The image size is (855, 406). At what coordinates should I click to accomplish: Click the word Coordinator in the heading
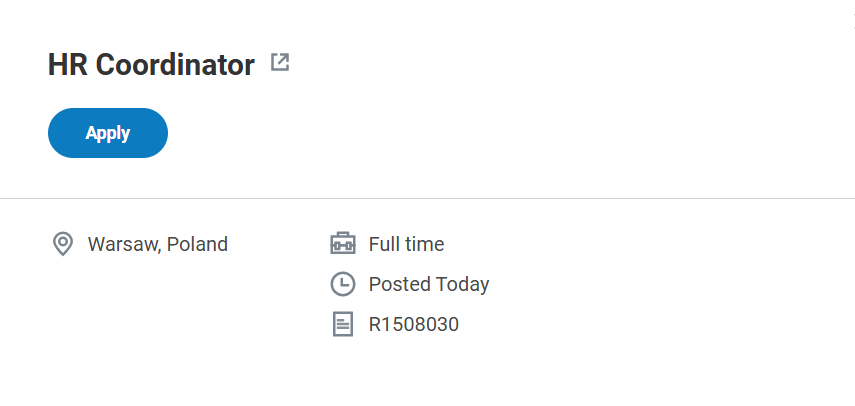[175, 65]
